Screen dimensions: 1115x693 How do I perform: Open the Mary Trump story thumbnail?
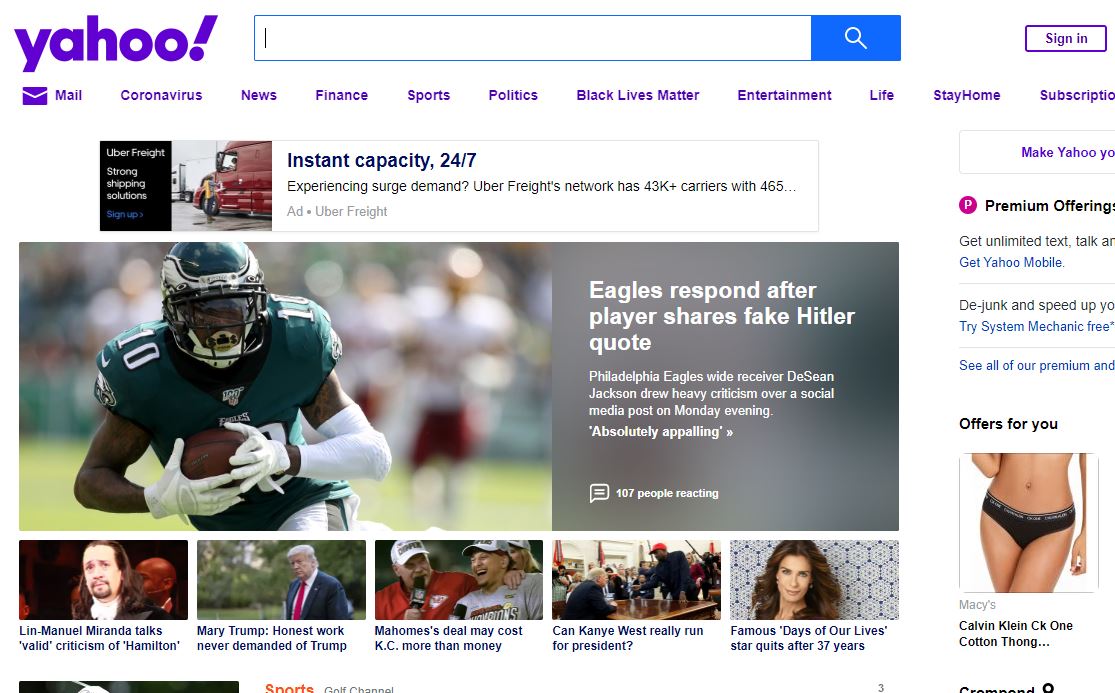click(x=282, y=580)
